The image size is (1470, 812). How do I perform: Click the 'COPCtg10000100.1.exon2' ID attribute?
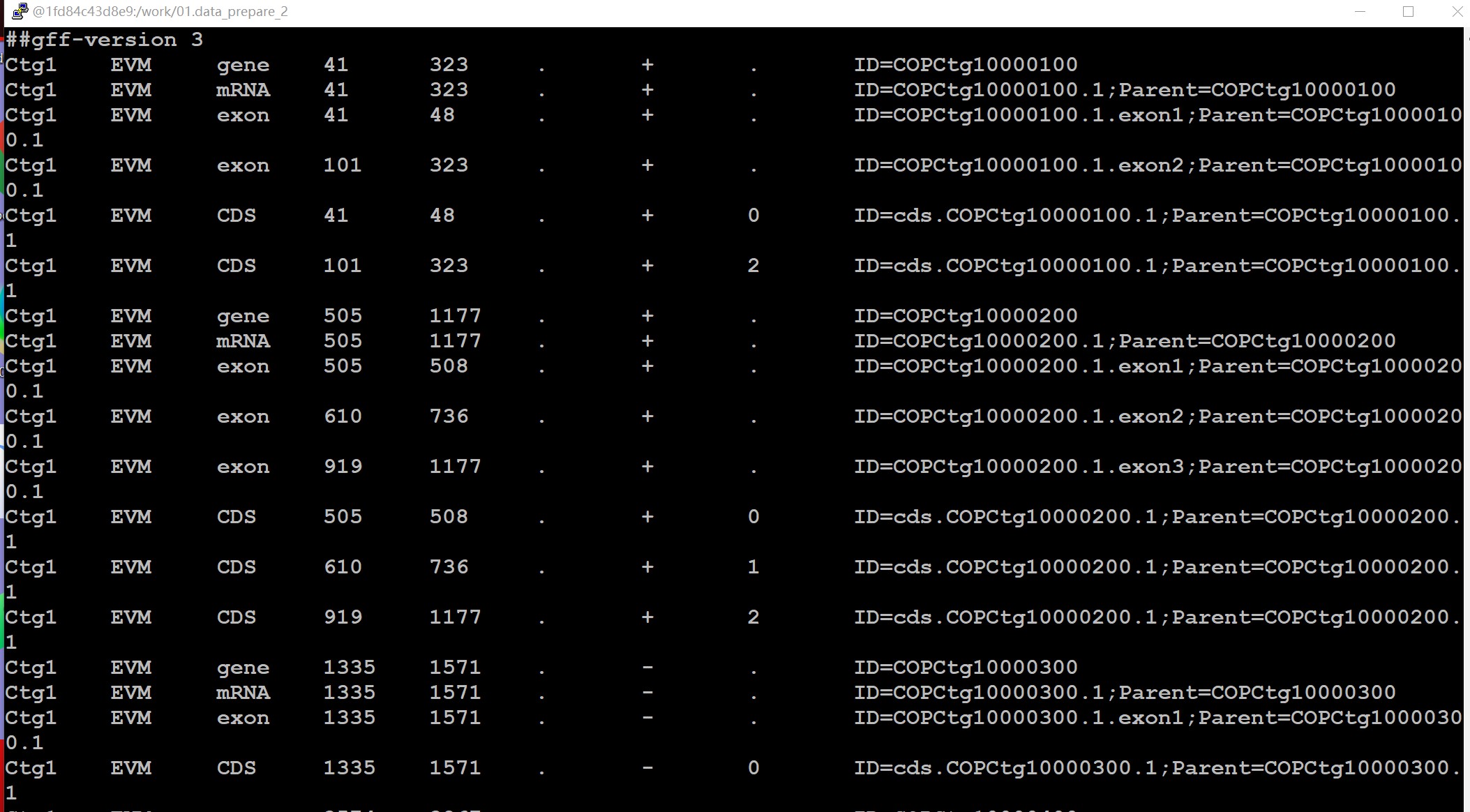(x=1019, y=165)
